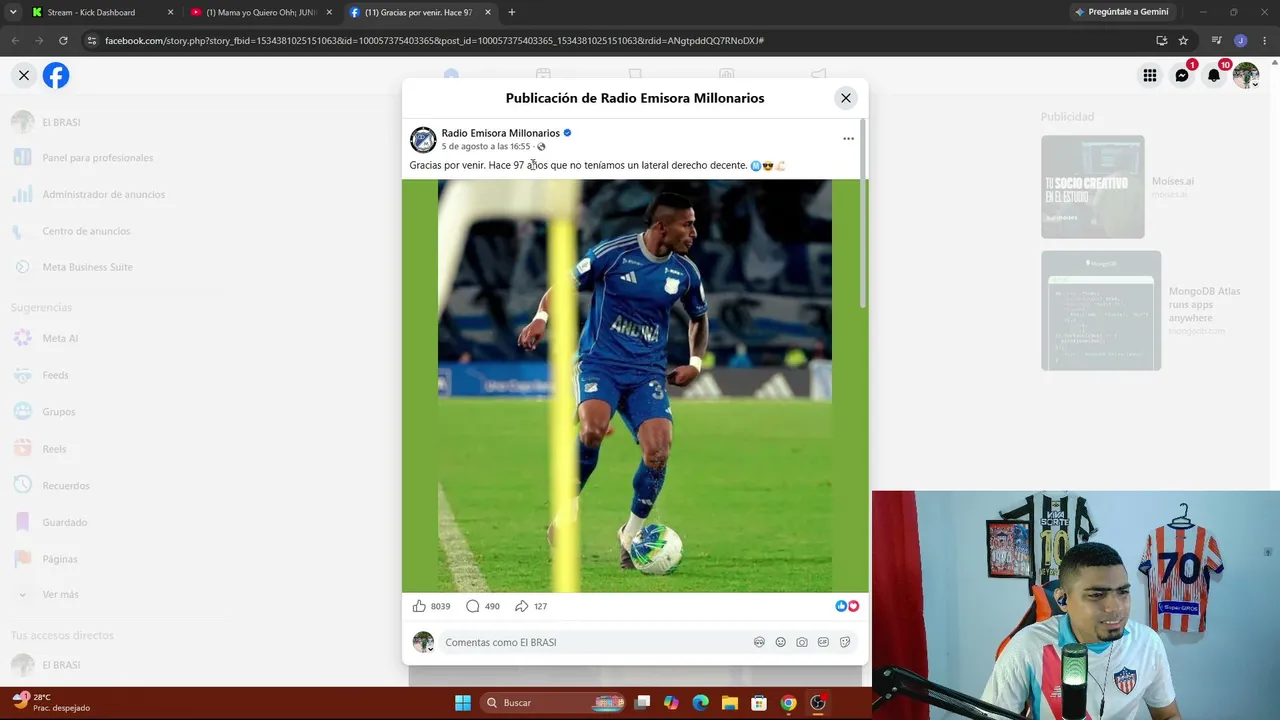Open El BRASI shortcut under accesos directos

pyautogui.click(x=60, y=665)
